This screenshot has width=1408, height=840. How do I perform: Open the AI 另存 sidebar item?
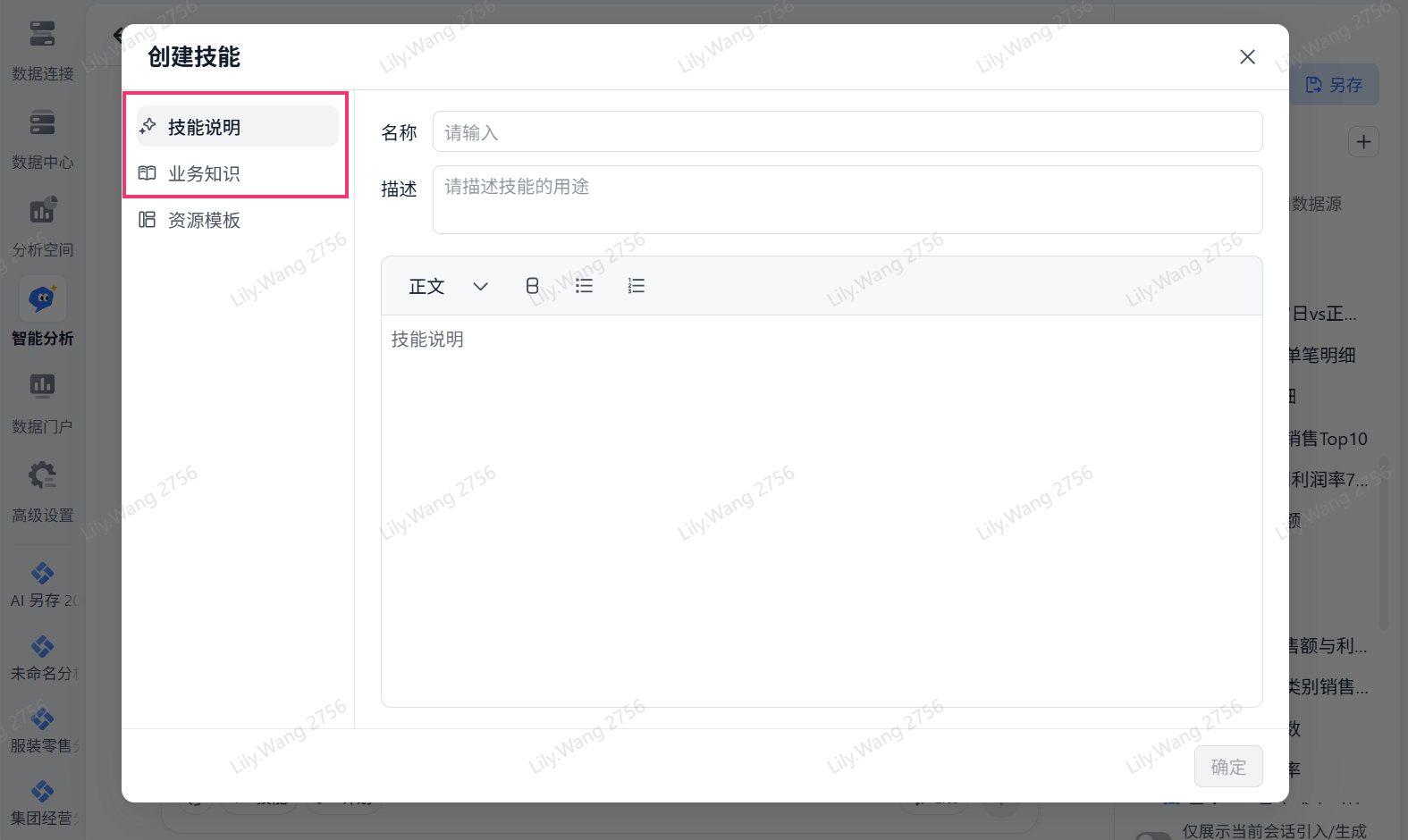[x=42, y=584]
